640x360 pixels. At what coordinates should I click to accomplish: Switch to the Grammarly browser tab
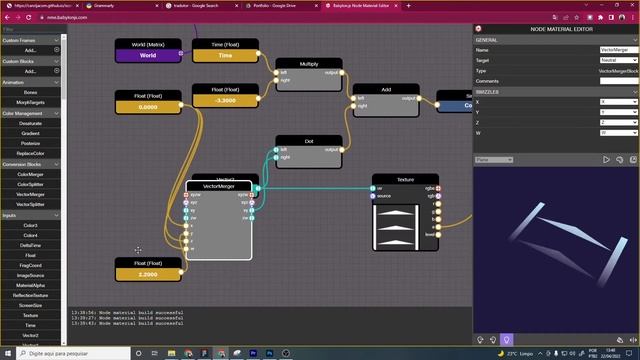click(x=121, y=6)
